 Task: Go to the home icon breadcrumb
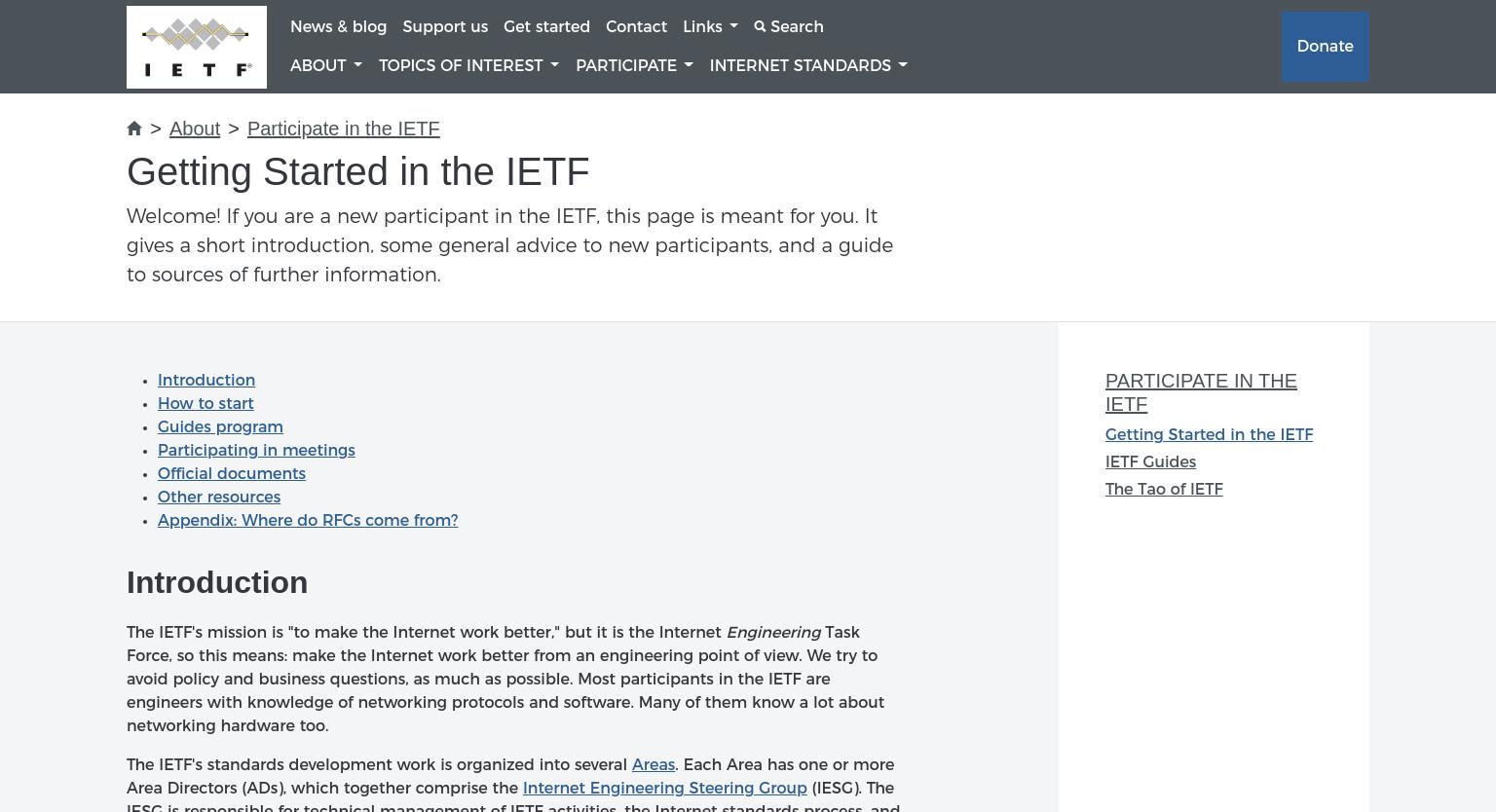click(134, 129)
